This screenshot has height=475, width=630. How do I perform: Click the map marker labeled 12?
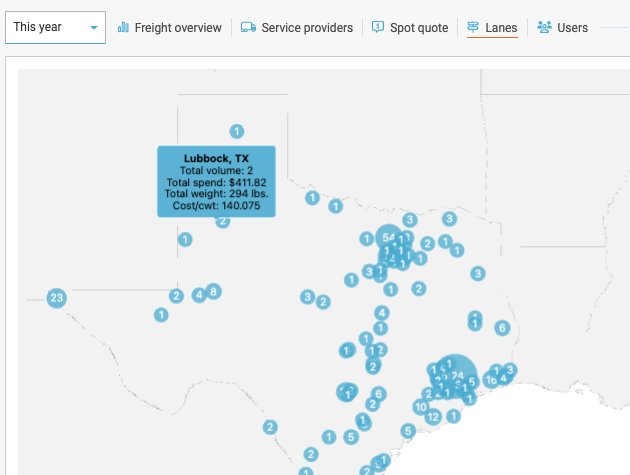[x=433, y=417]
